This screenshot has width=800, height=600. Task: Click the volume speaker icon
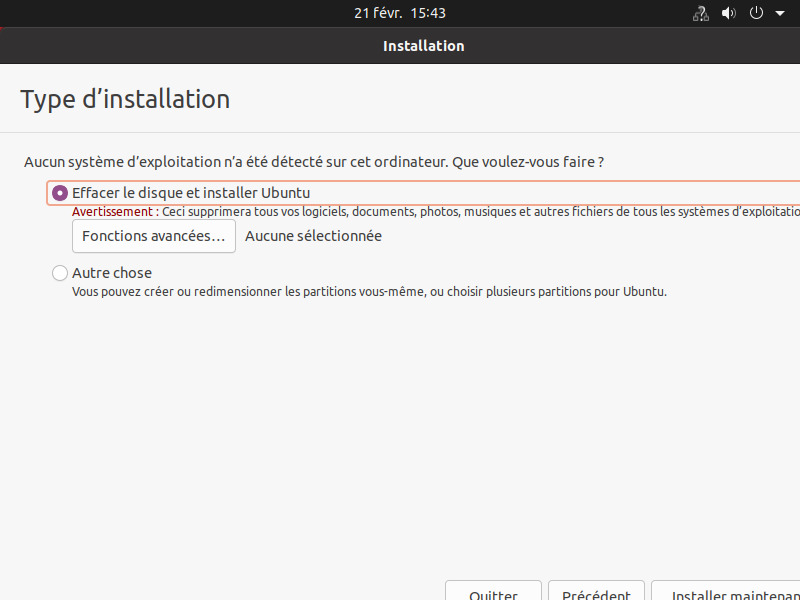click(728, 13)
